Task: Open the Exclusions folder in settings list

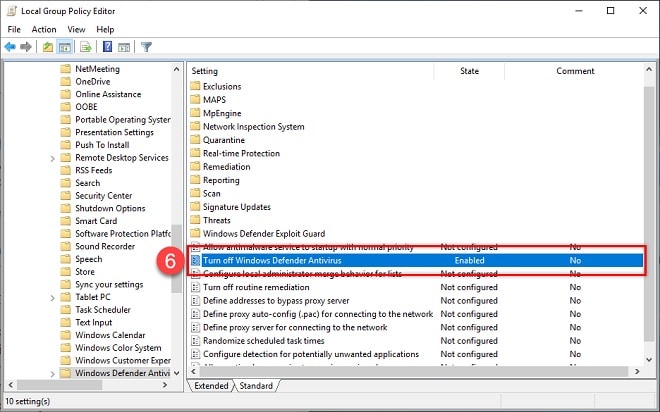Action: (x=222, y=86)
